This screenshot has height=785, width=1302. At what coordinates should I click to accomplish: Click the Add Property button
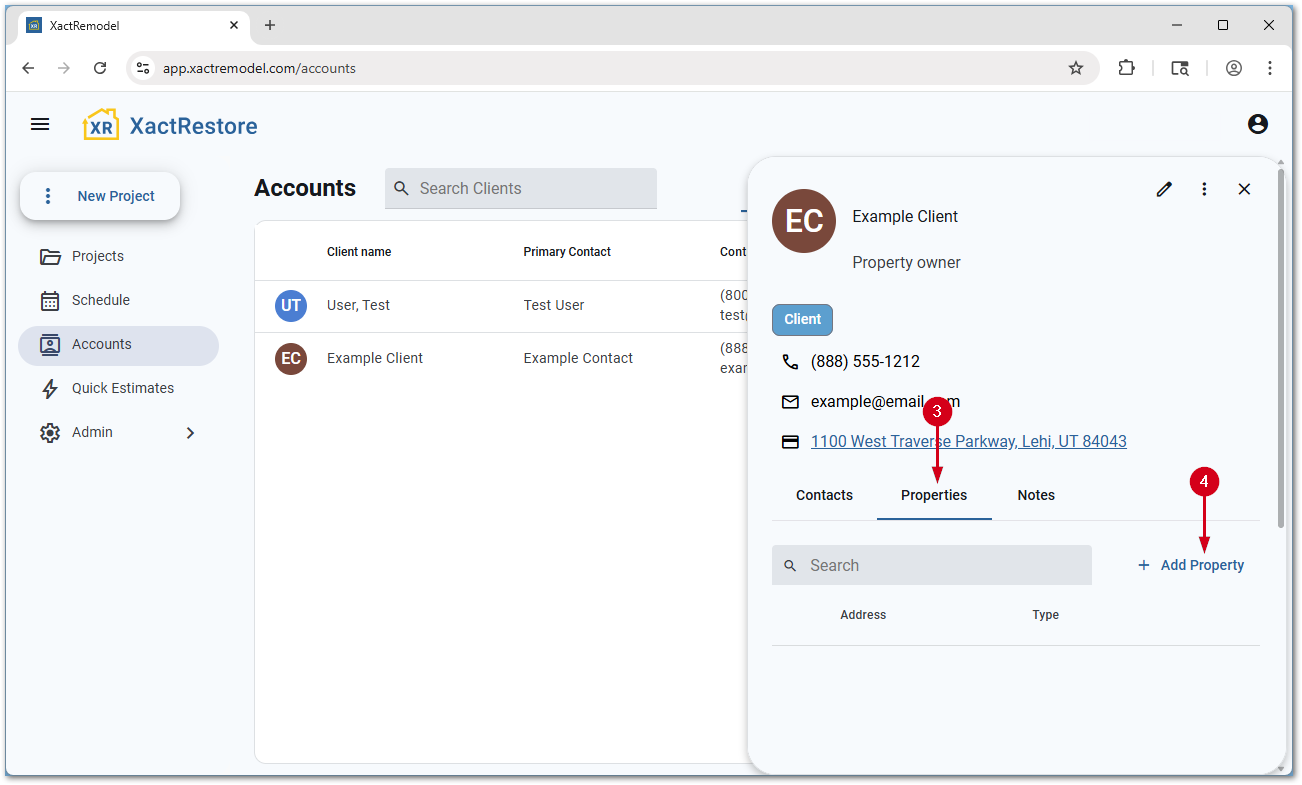[1191, 565]
